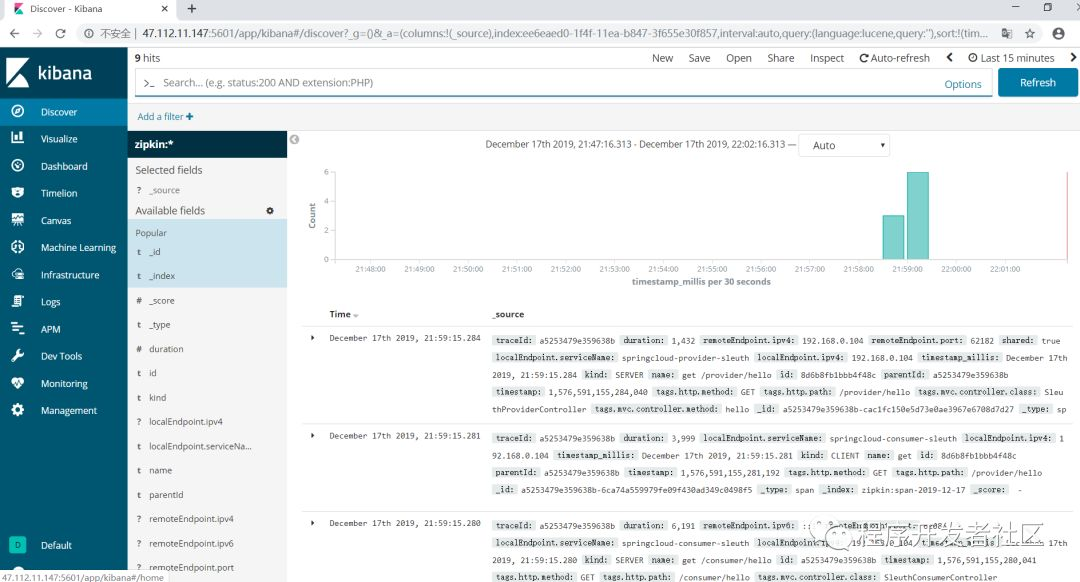Image resolution: width=1080 pixels, height=582 pixels.
Task: Click the Add a filter link
Action: [165, 116]
